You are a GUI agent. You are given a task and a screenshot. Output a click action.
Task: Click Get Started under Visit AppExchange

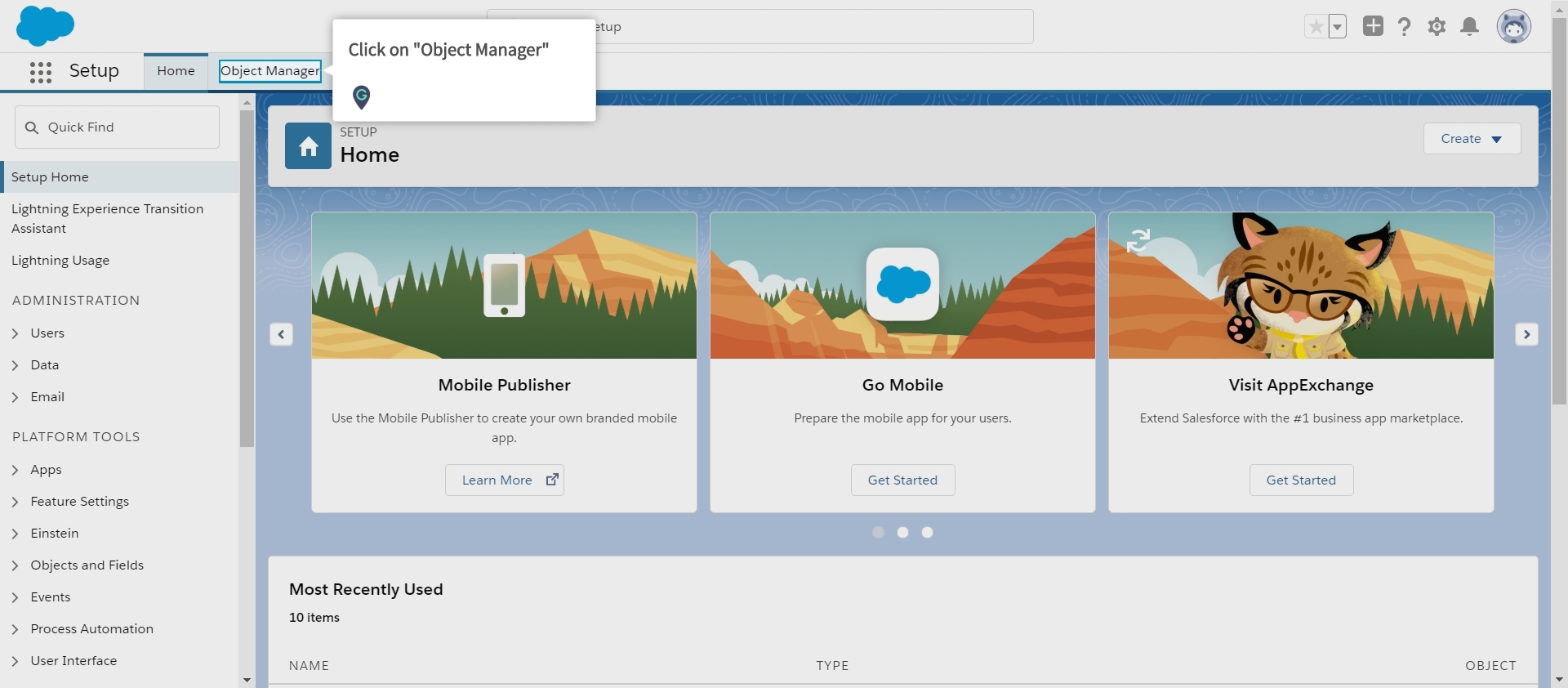(1301, 480)
